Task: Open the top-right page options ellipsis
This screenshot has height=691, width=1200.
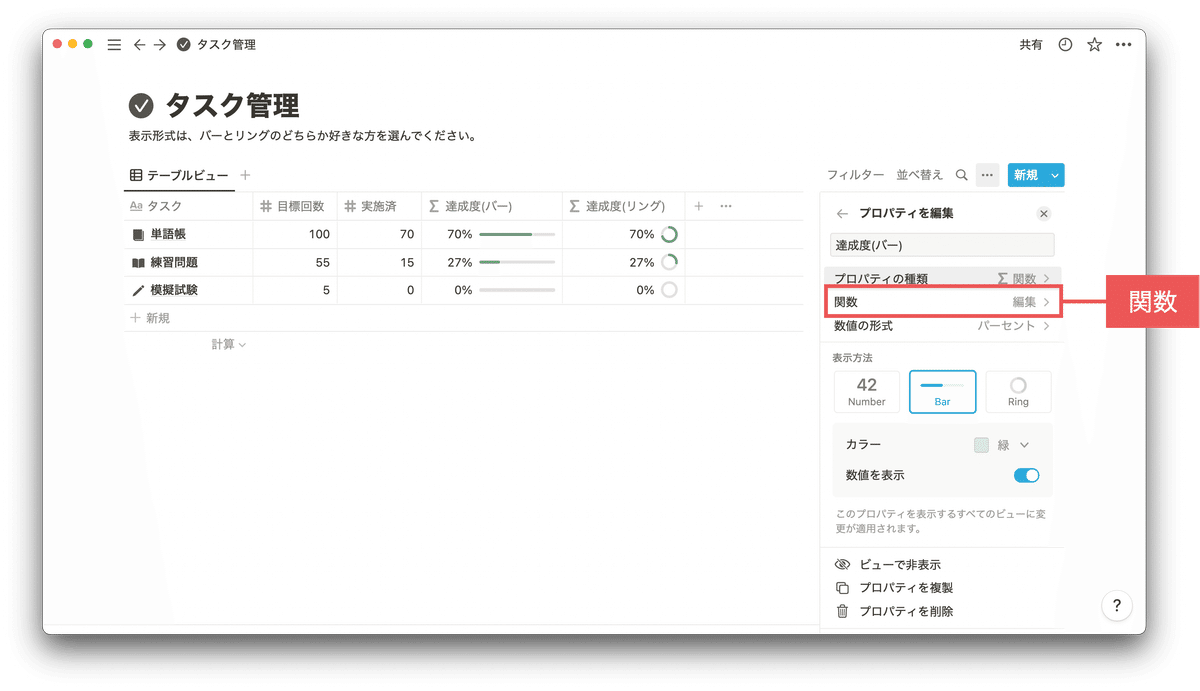Action: click(x=1123, y=45)
